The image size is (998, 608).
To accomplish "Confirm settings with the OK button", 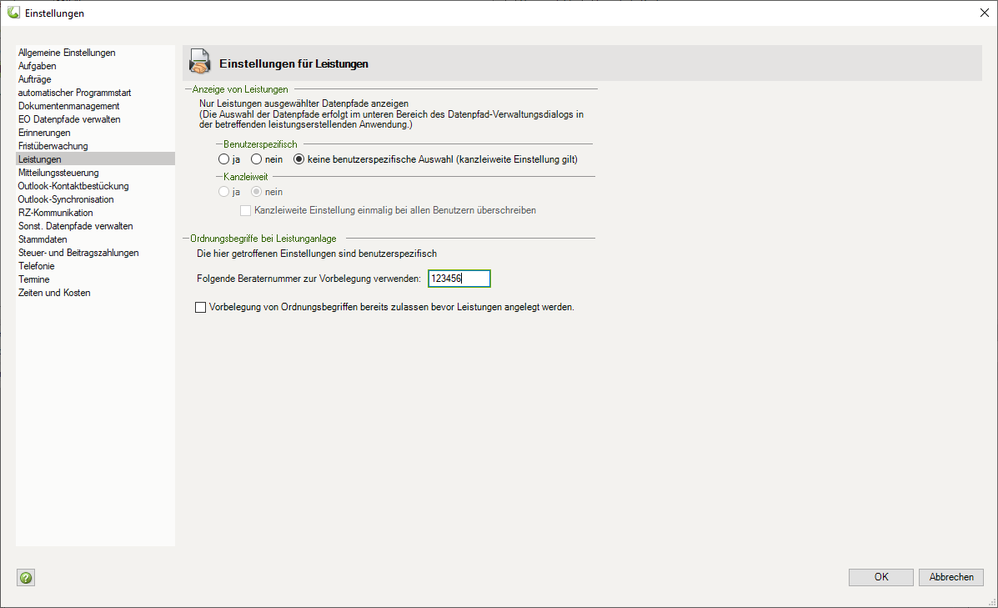I will 881,577.
